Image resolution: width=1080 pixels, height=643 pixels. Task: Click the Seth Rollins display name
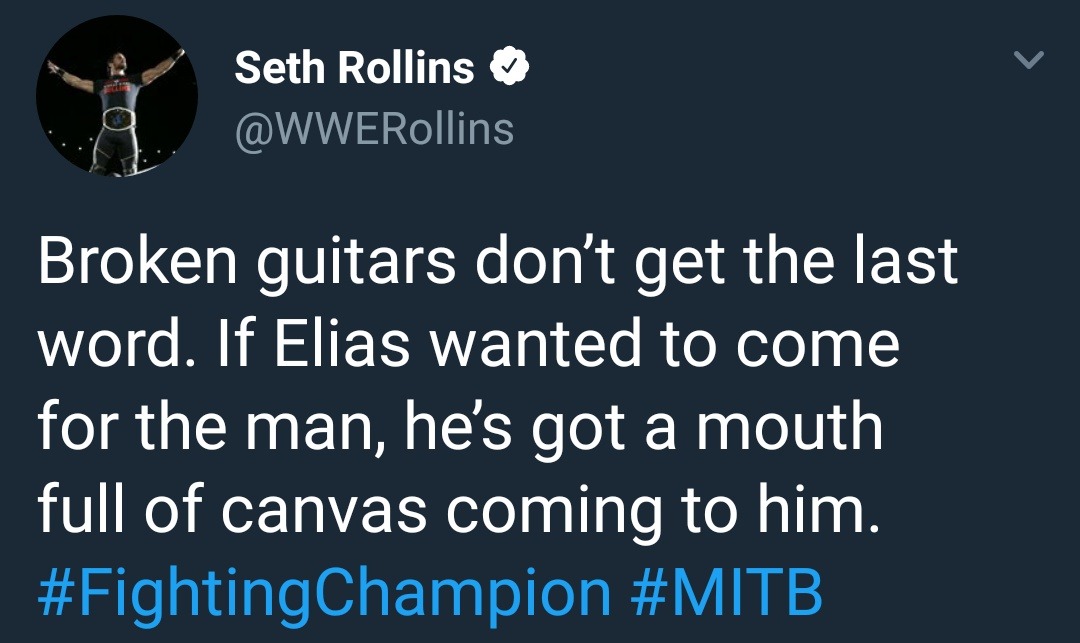pyautogui.click(x=354, y=68)
